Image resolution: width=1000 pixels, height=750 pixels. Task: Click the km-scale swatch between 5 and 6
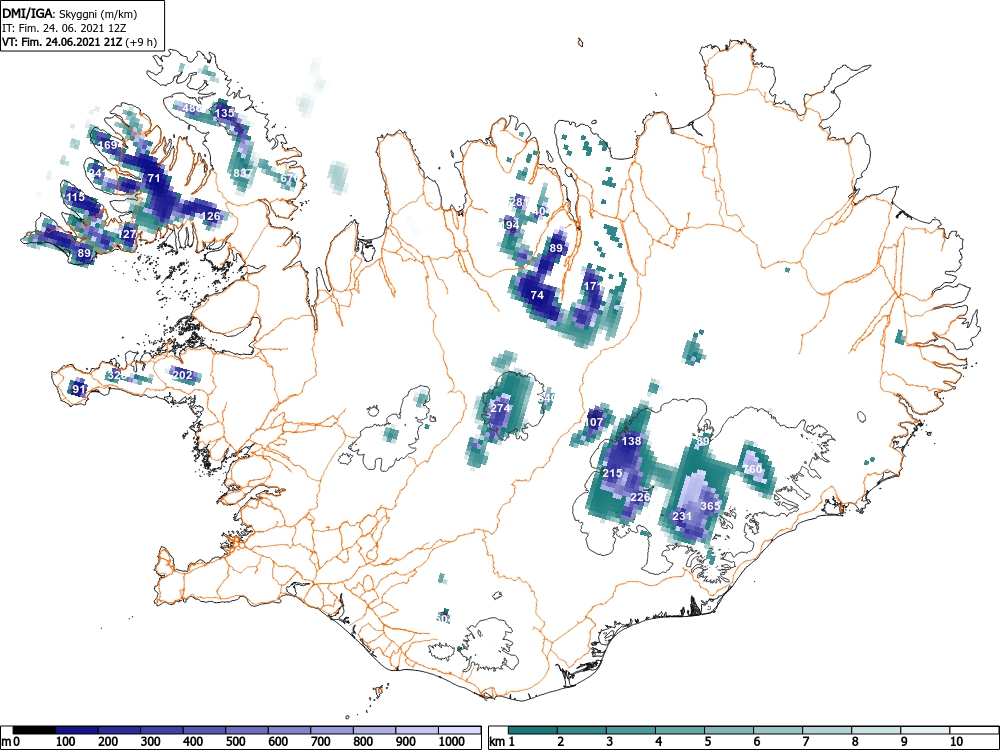(x=729, y=730)
